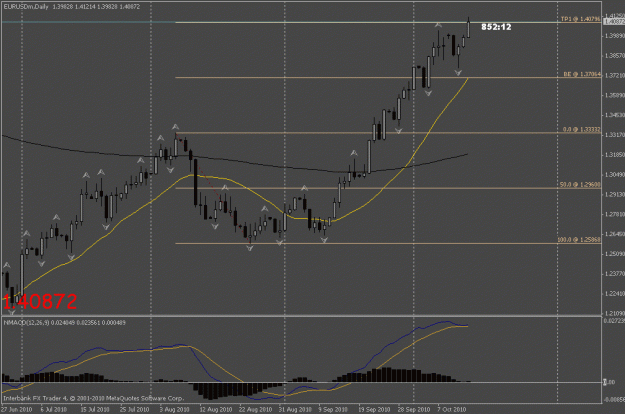Image resolution: width=625 pixels, height=414 pixels.
Task: Click the latest candlestick touching the TP1 line
Action: point(468,29)
